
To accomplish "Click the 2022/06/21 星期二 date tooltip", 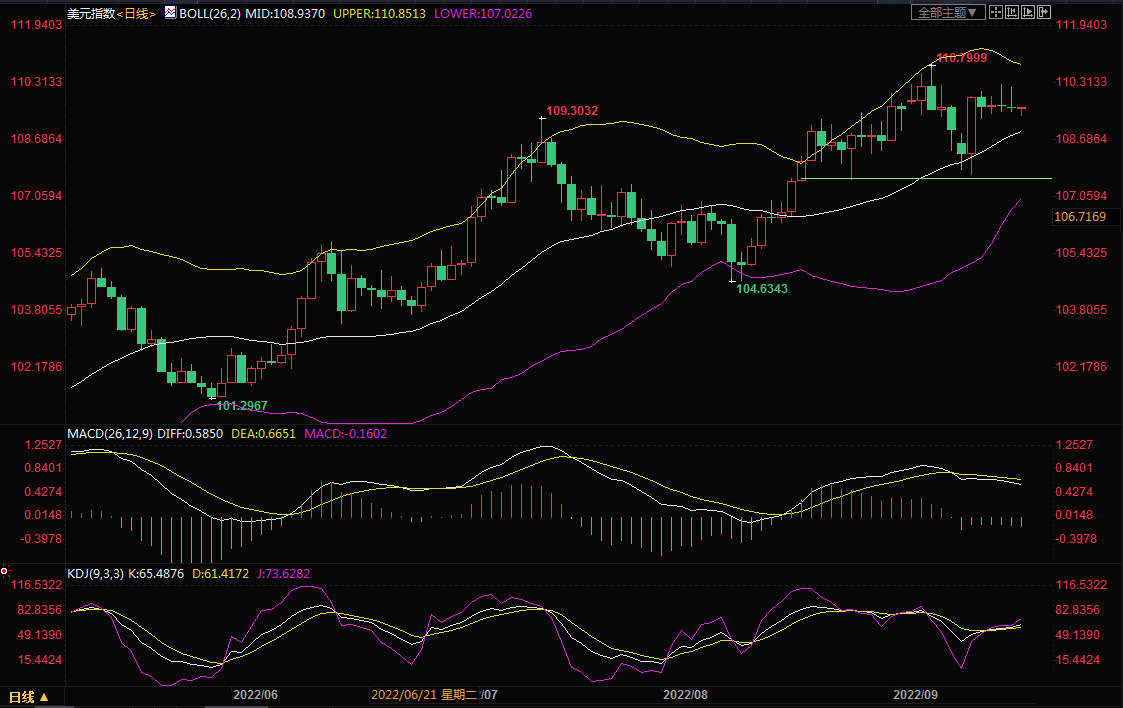I will [x=424, y=694].
